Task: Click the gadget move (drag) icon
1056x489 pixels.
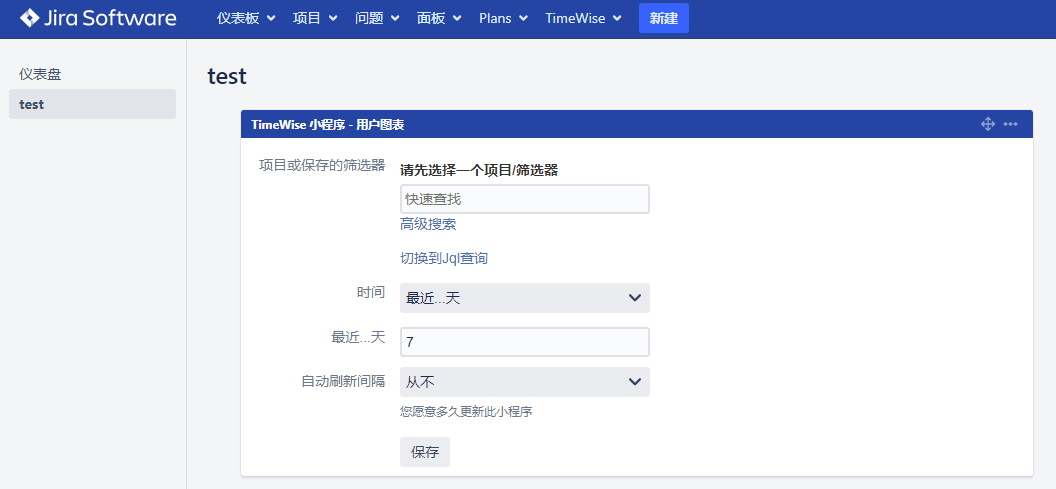Action: tap(987, 124)
